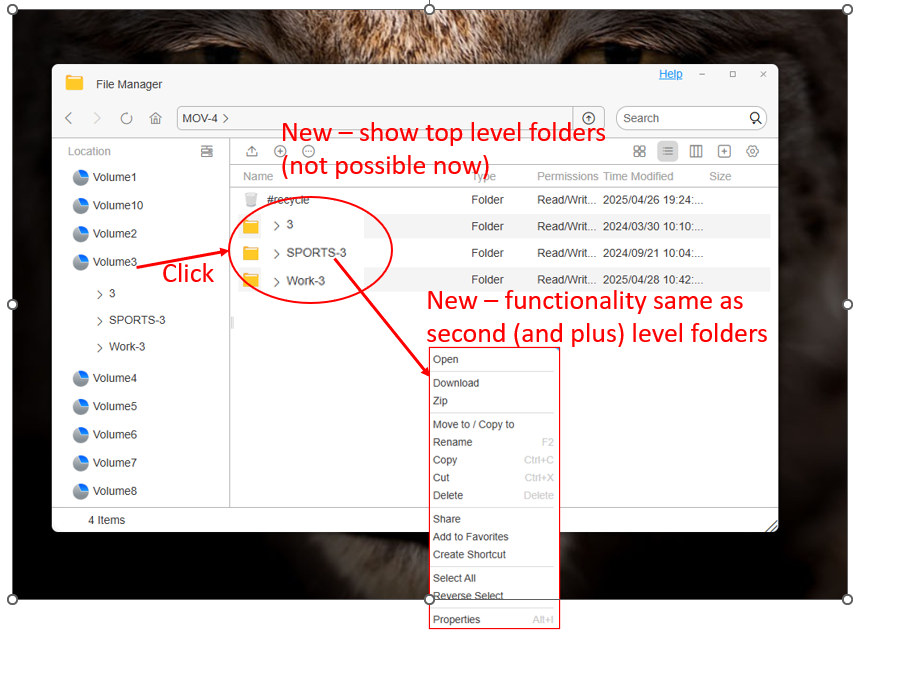Sort by the Time Modified column header
This screenshot has width=911, height=689.
click(638, 177)
